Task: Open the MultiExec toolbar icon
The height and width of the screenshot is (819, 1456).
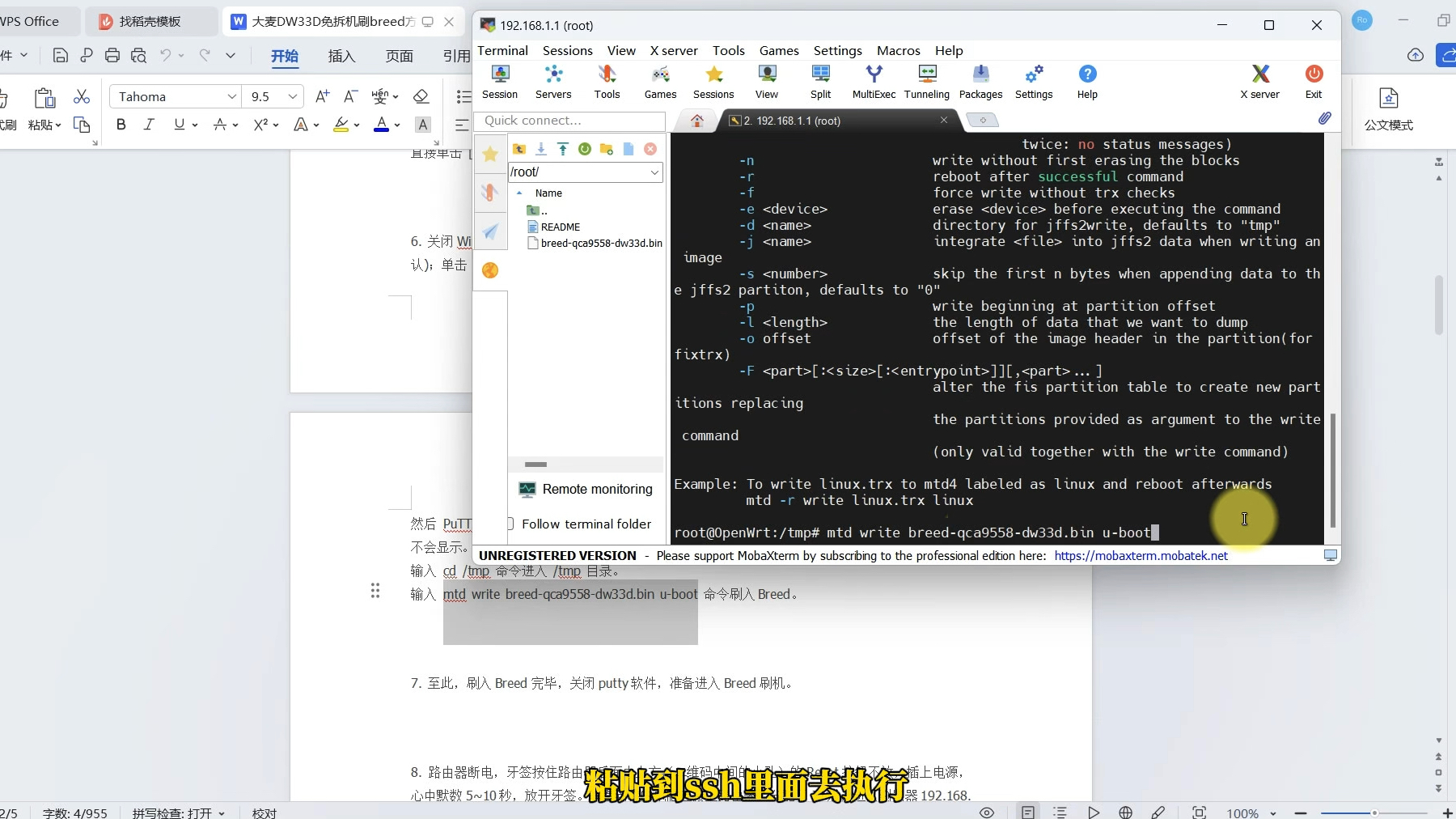Action: 874,83
